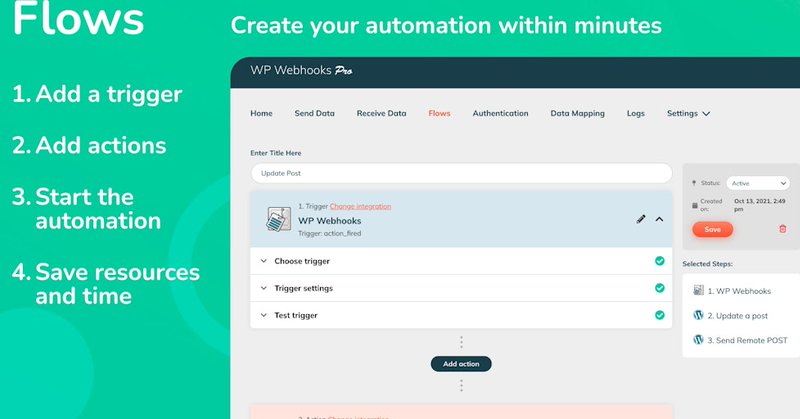The image size is (800, 419).
Task: Go to the Authentication tab
Action: 500,113
